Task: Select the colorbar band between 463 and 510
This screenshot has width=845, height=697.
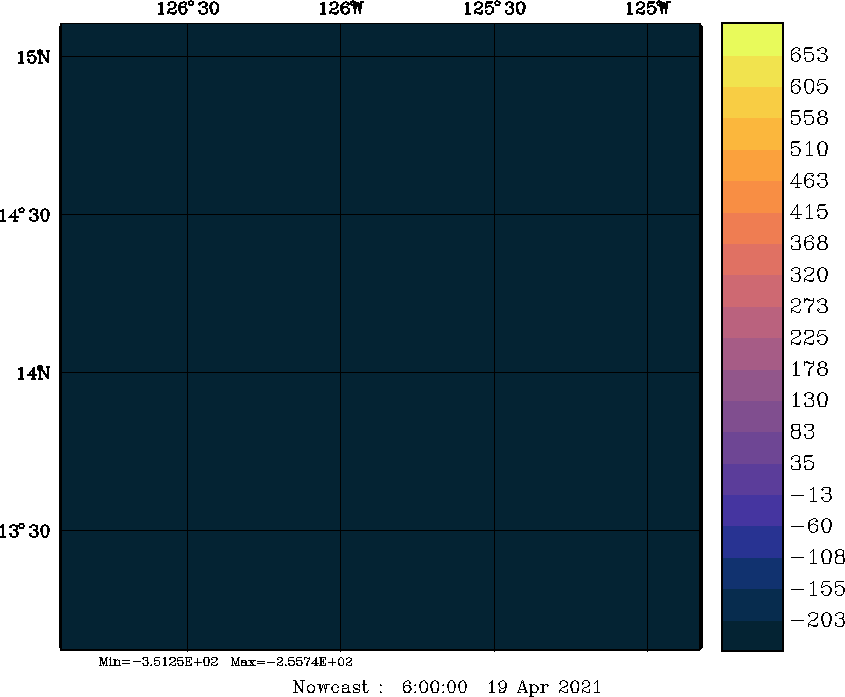Action: point(751,165)
